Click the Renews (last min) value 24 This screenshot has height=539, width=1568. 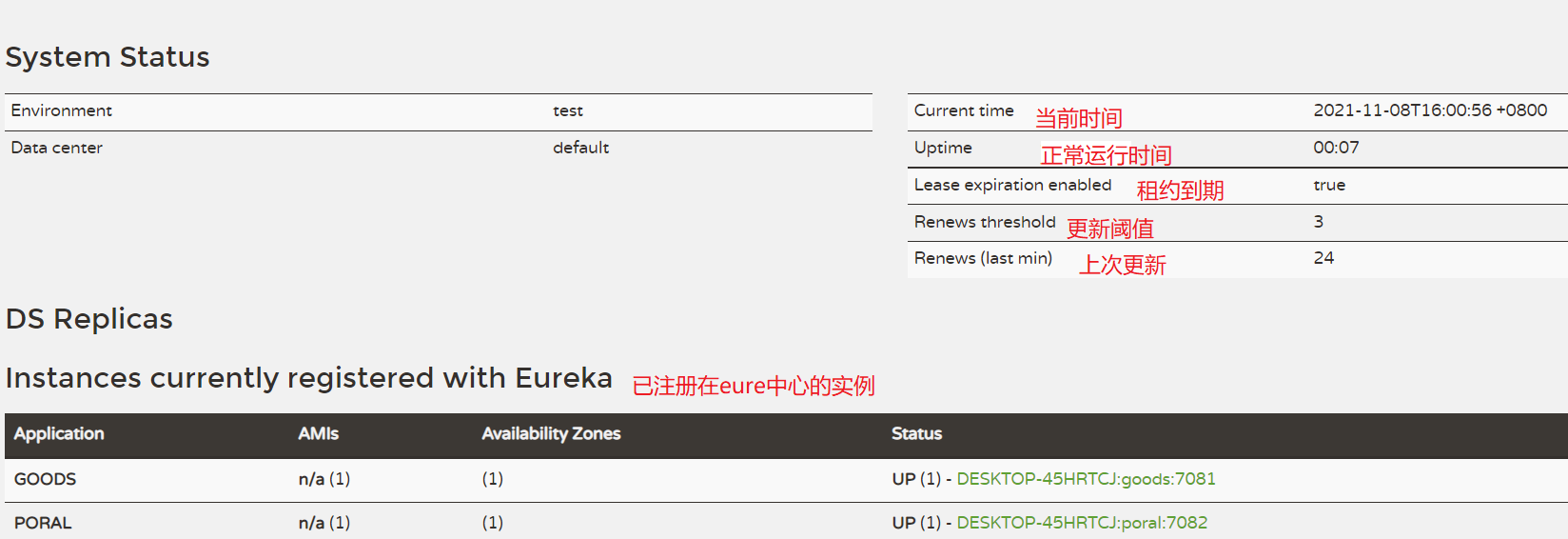[1323, 258]
